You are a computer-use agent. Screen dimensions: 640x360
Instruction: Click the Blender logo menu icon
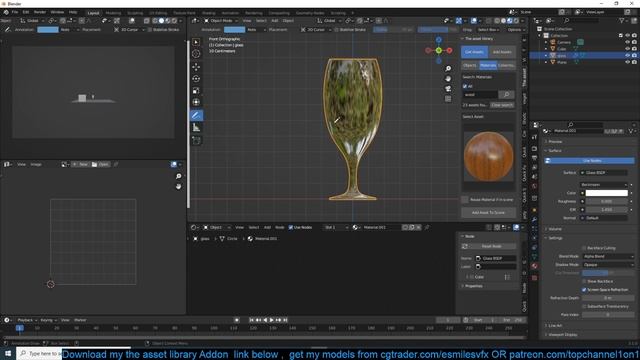(6, 12)
